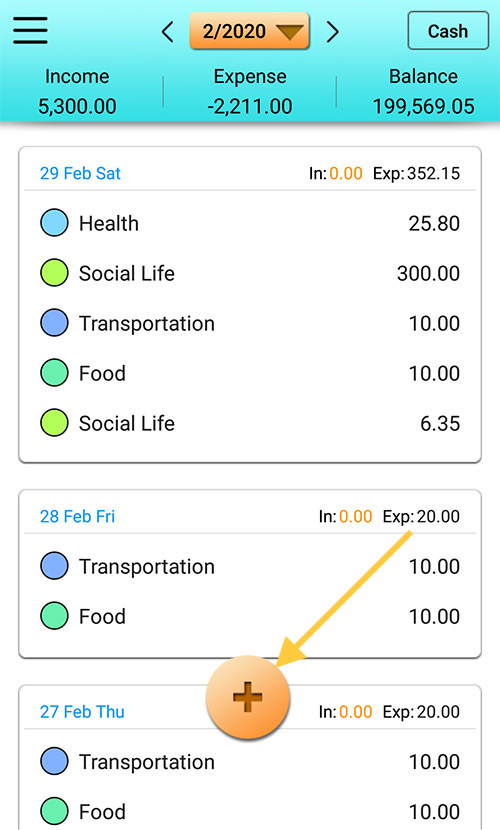Image resolution: width=500 pixels, height=830 pixels.
Task: Select 29 Feb Sat date header
Action: [80, 173]
